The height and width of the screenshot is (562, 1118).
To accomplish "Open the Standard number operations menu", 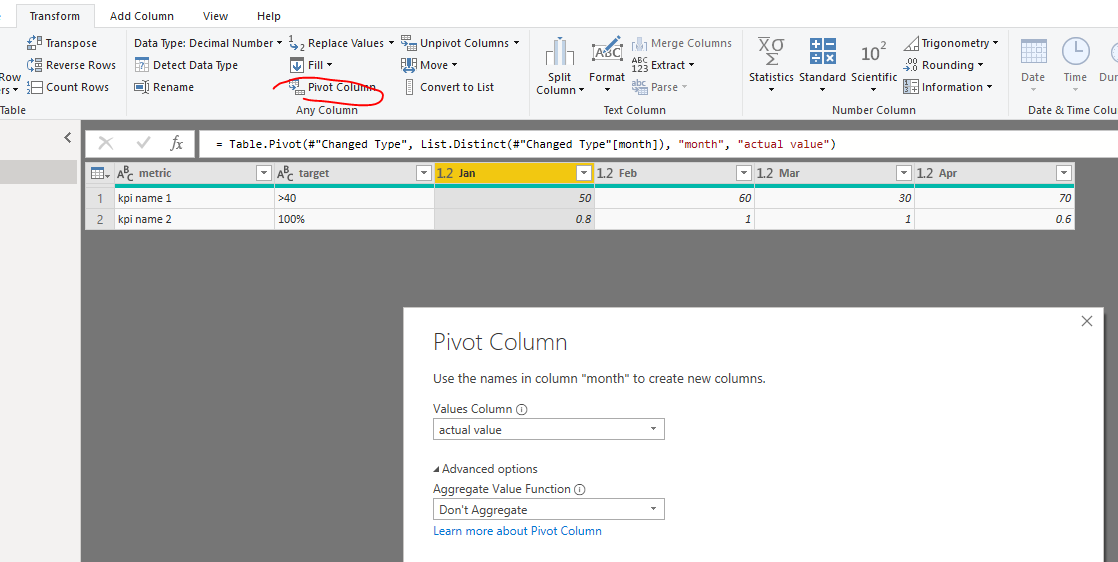I will 822,66.
